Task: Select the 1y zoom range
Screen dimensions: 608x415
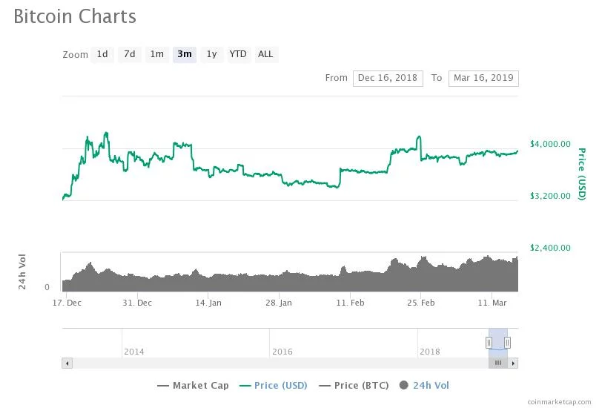Action: 212,54
